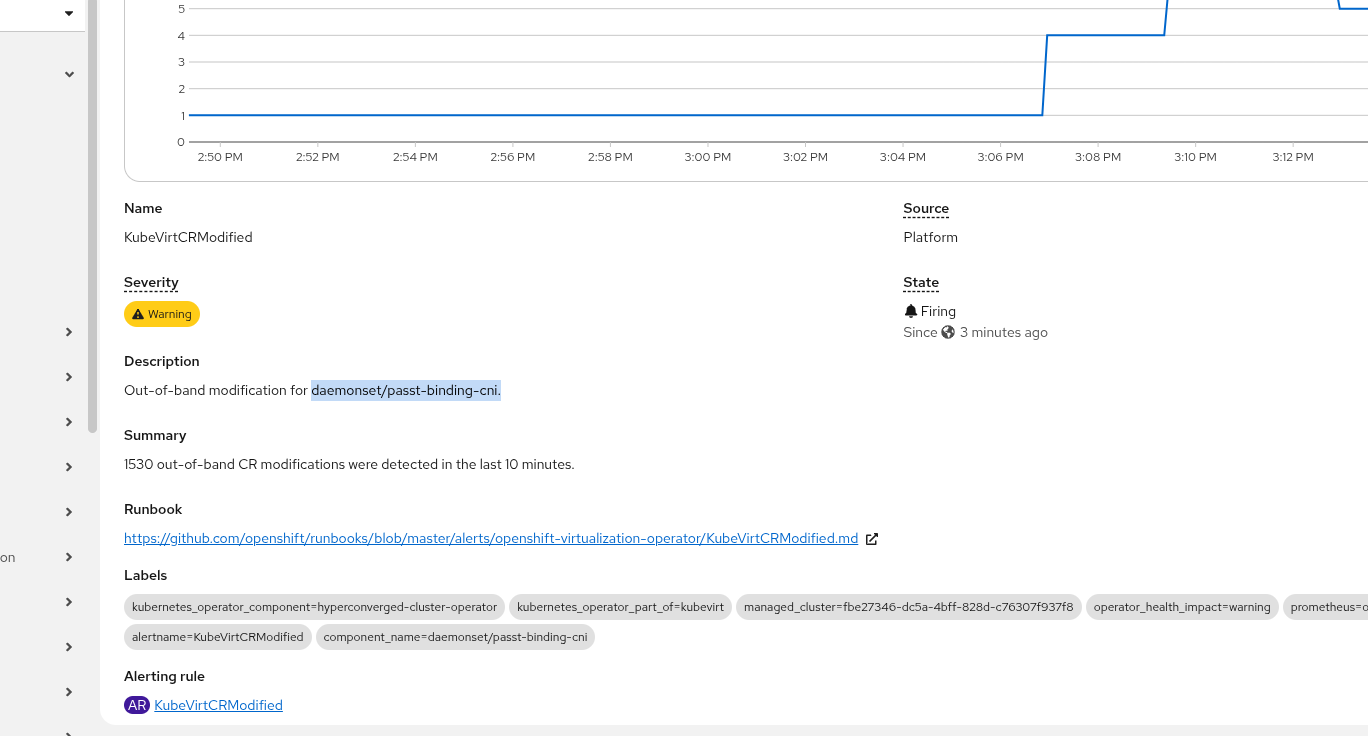Viewport: 1368px width, 736px height.
Task: Click the operator_health_impact=warning label
Action: coord(1181,607)
